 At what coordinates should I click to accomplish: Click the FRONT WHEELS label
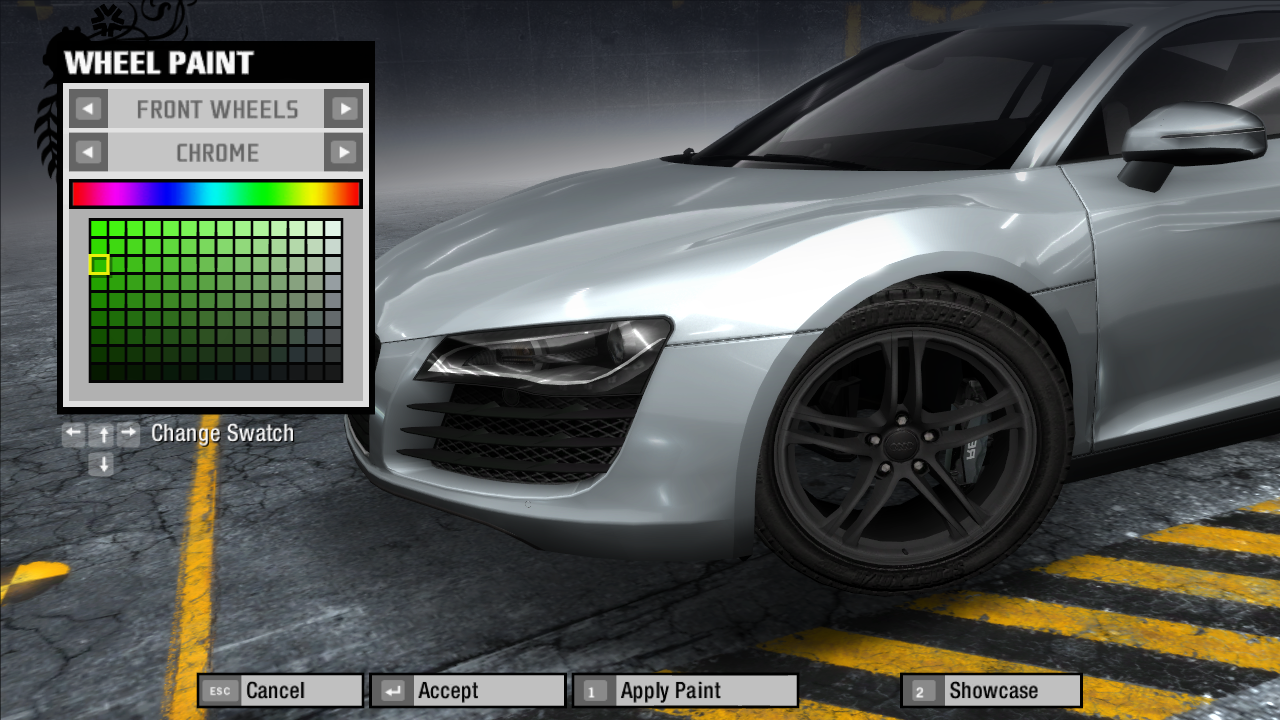[x=217, y=109]
